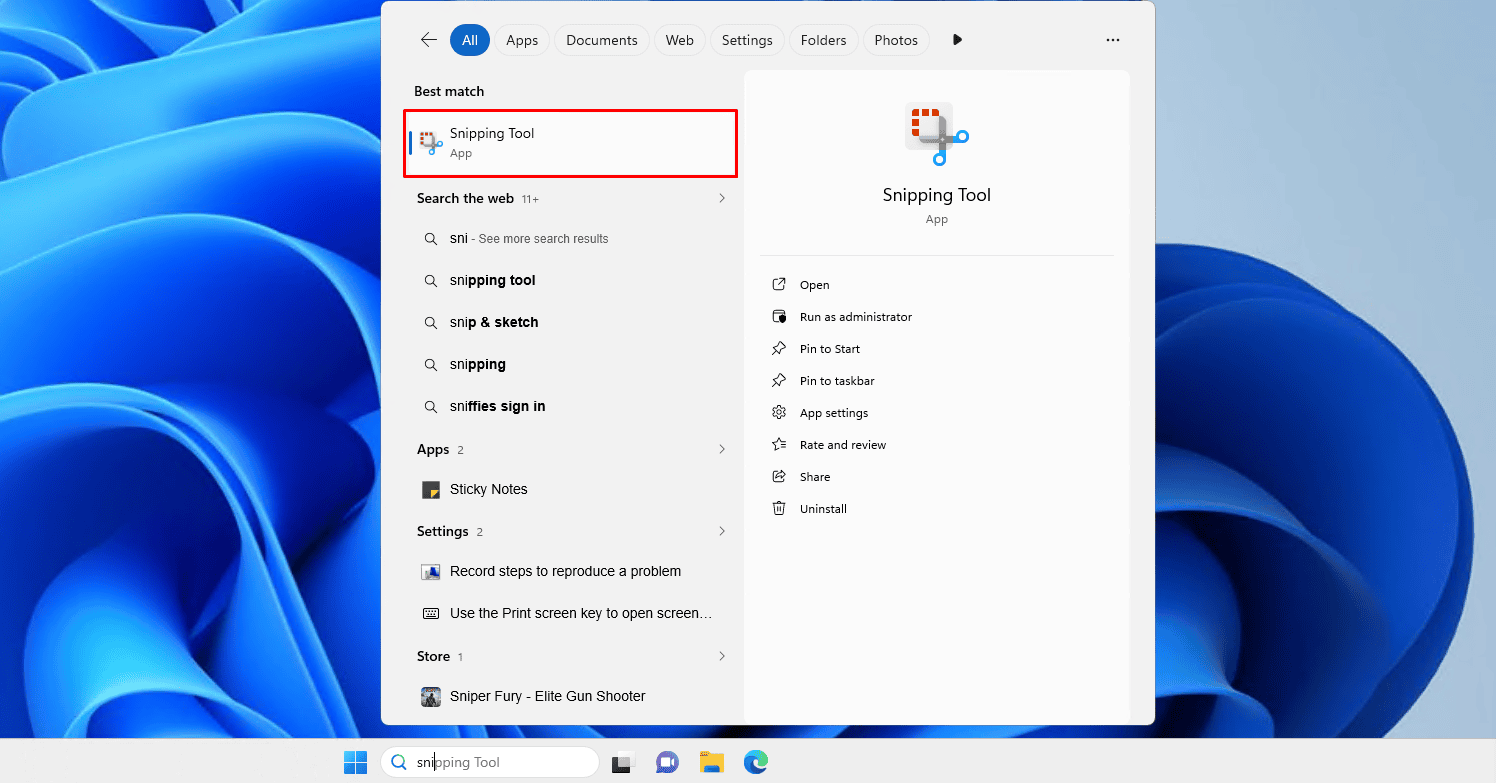Switch to the Folders filter tab
The height and width of the screenshot is (783, 1496).
point(824,40)
